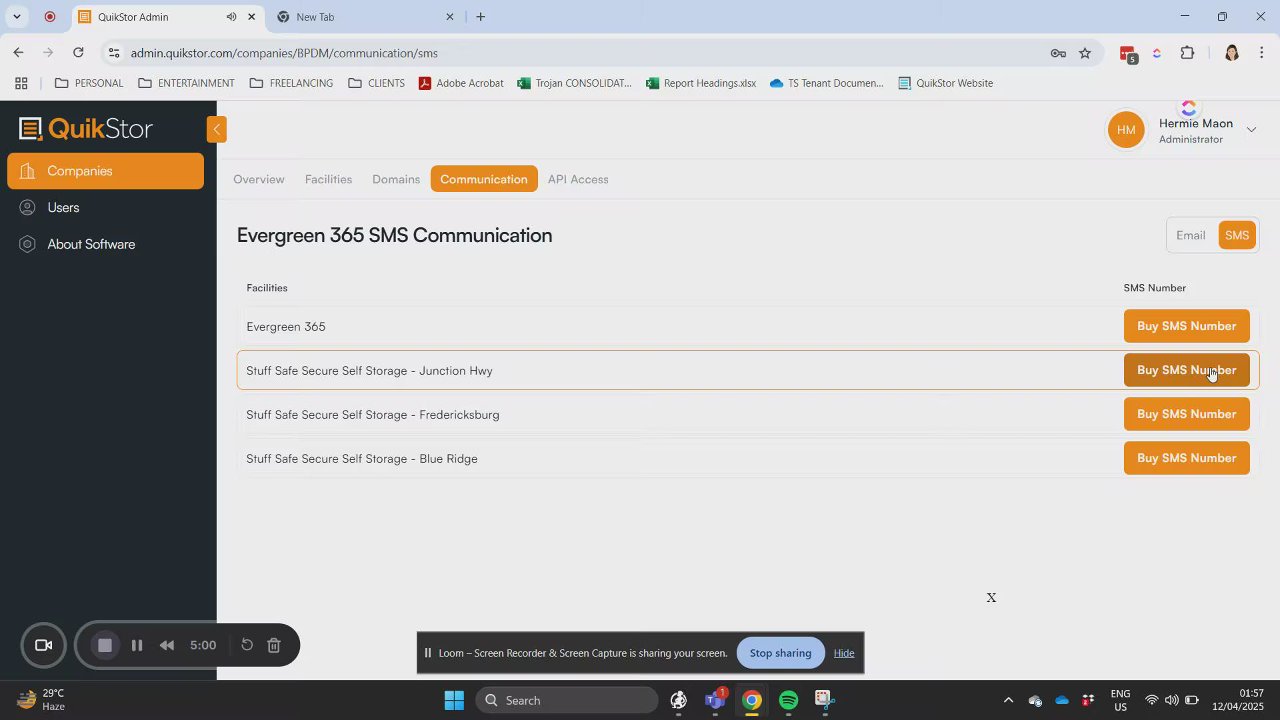Open the CLIENTS bookmarks folder
Screen dimensions: 1280x720
click(x=376, y=83)
